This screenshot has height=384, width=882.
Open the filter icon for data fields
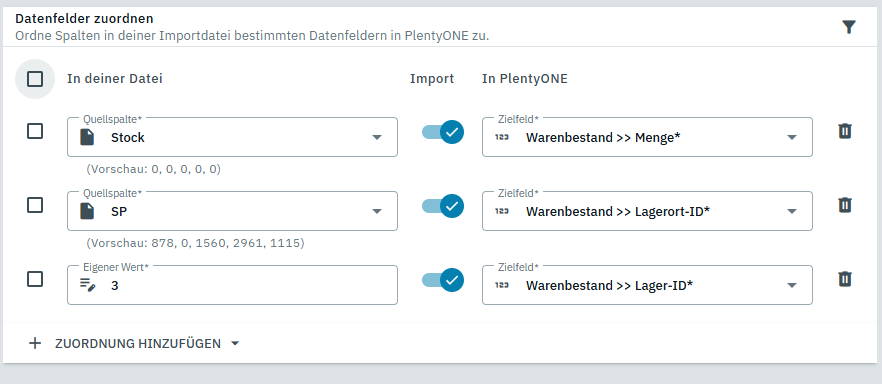click(x=849, y=26)
